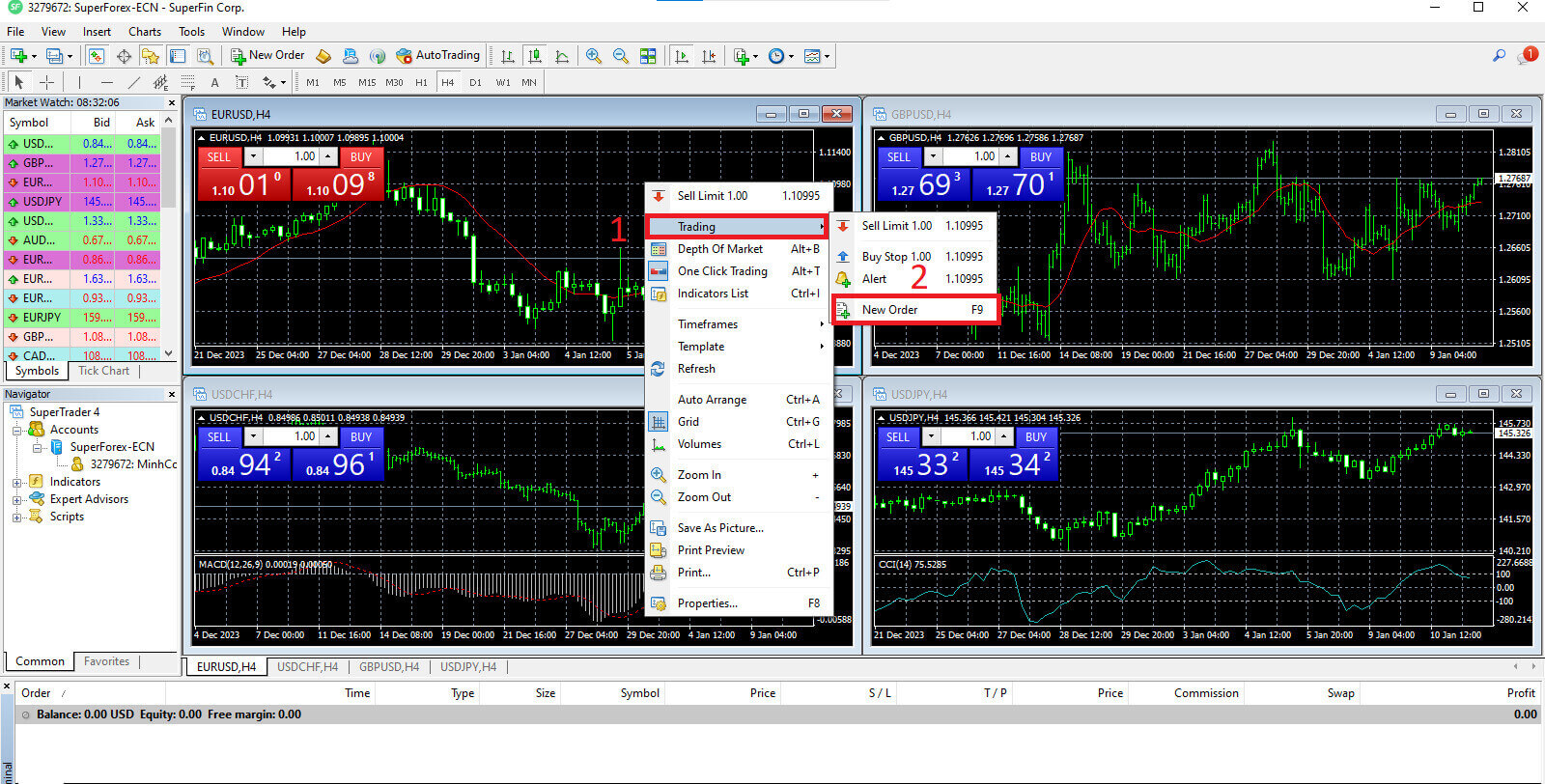Expand the Indicators node in Navigator

coord(16,482)
